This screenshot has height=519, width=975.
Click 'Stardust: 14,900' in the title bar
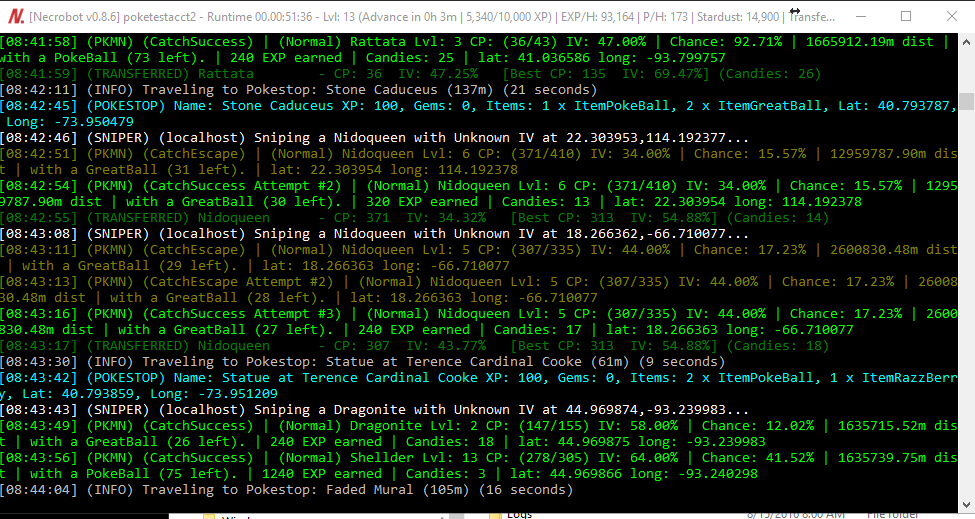pos(738,17)
